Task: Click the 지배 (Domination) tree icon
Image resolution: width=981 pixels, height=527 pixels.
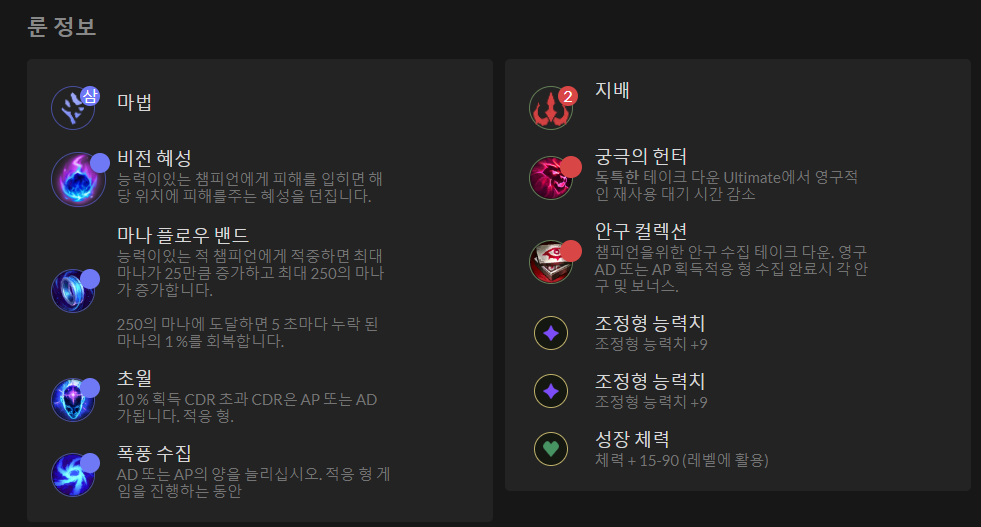Action: tap(551, 108)
